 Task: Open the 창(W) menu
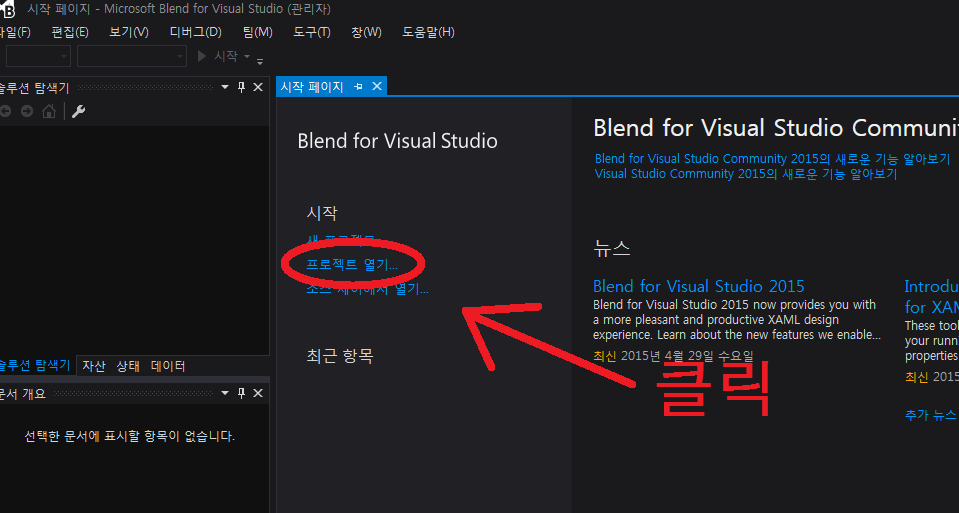tap(366, 32)
